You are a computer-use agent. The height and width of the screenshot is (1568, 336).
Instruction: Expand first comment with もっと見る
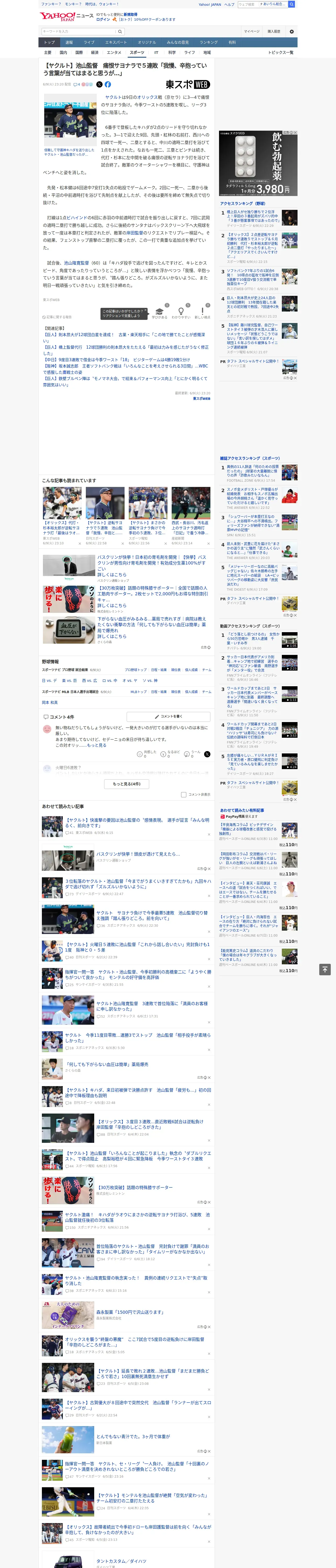click(x=97, y=745)
